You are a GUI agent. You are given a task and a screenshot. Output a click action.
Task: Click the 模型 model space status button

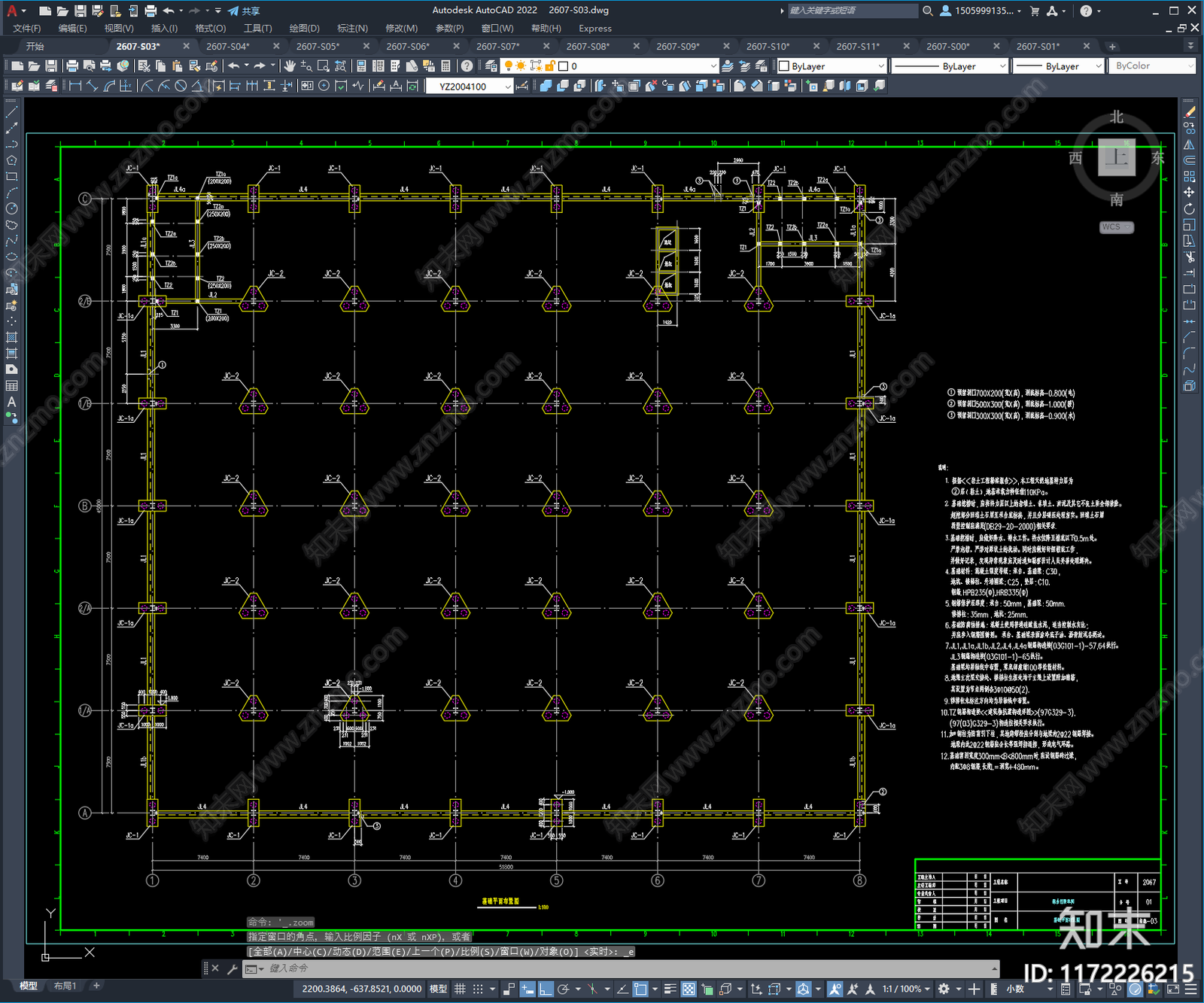coord(438,989)
